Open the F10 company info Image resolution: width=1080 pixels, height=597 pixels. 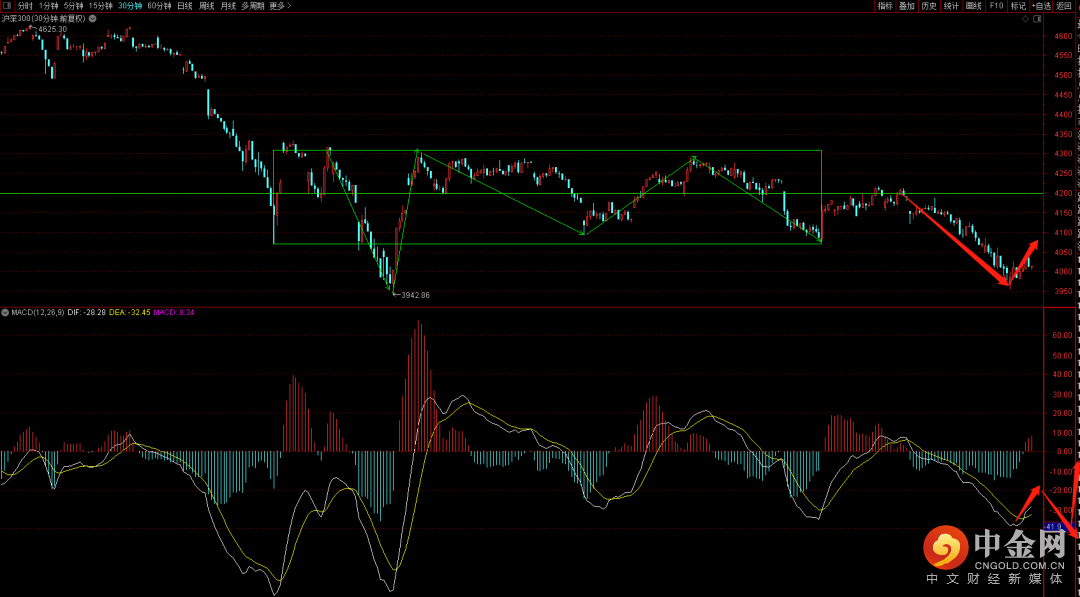tap(996, 6)
